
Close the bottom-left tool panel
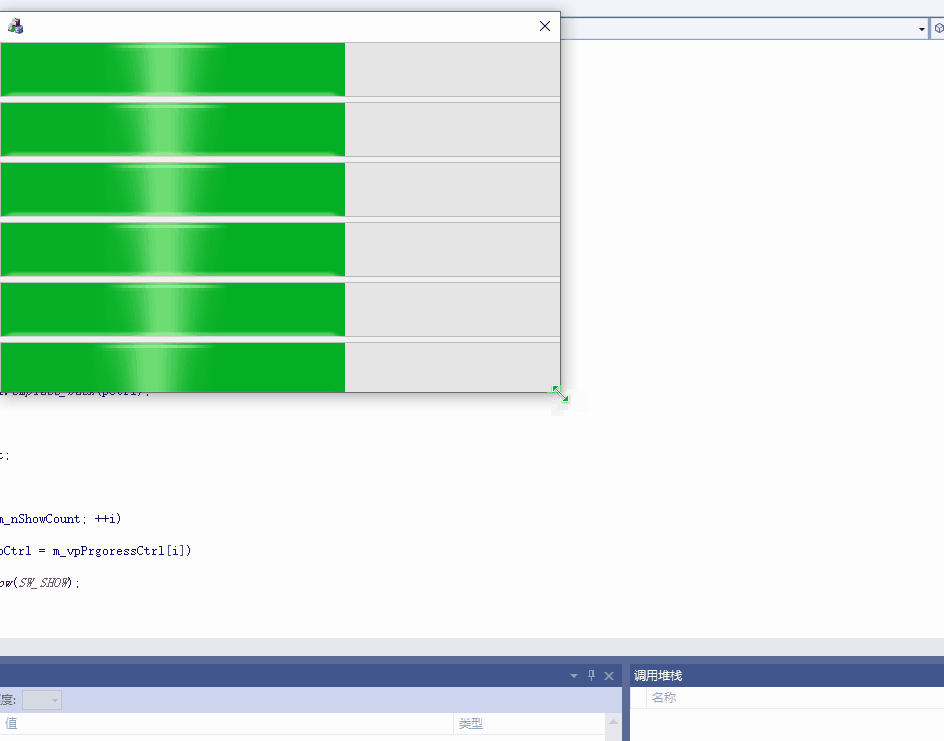tap(609, 676)
